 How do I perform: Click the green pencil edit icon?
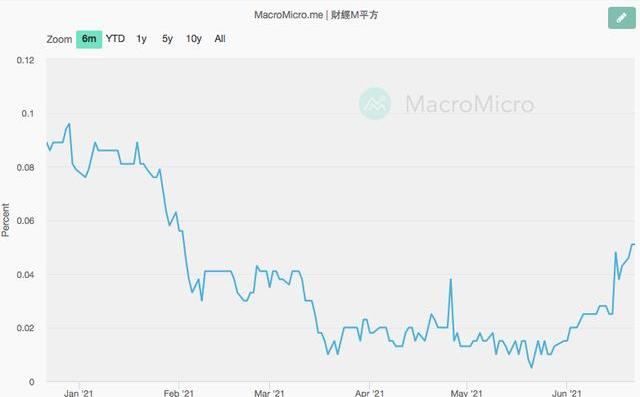(x=621, y=18)
